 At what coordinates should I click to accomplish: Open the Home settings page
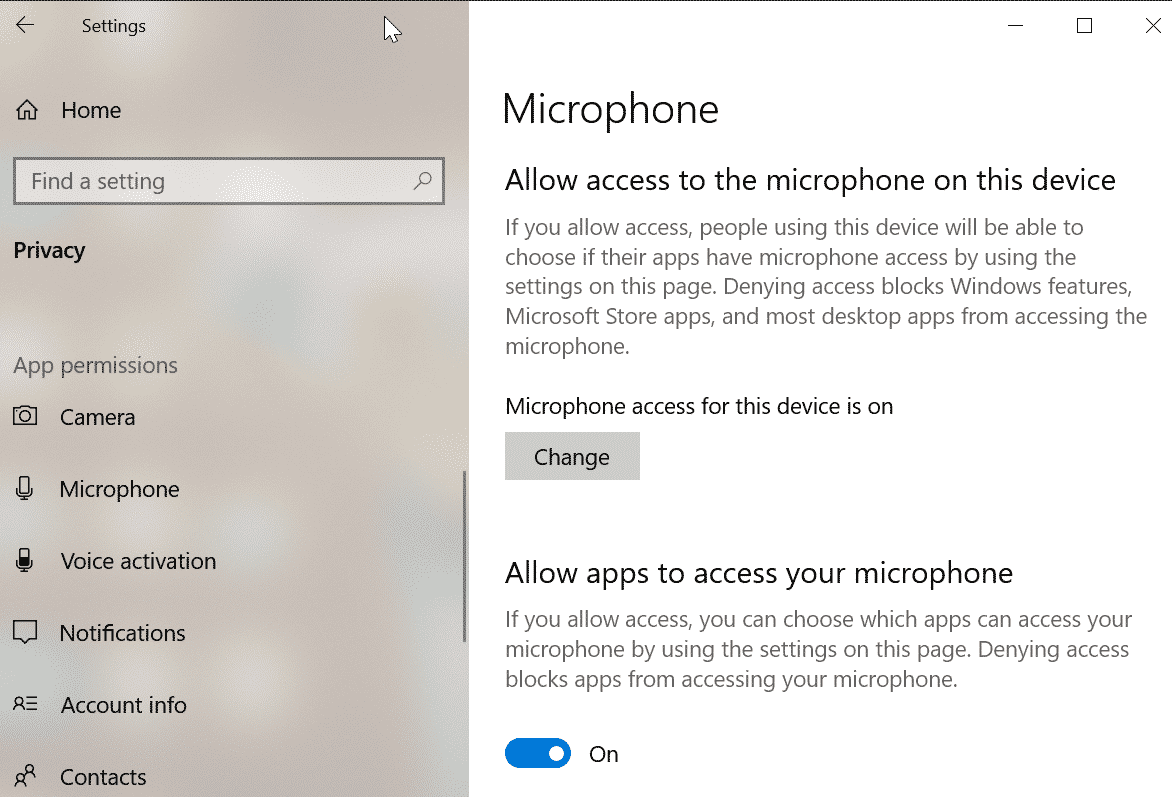[91, 111]
